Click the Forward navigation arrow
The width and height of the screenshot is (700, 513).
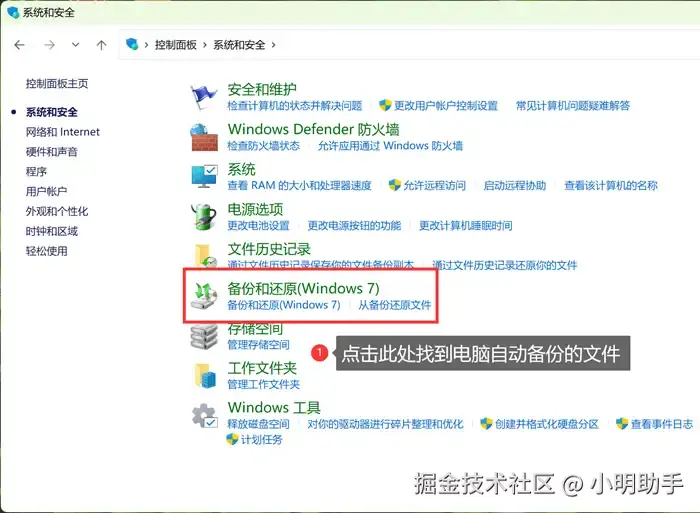[50, 45]
